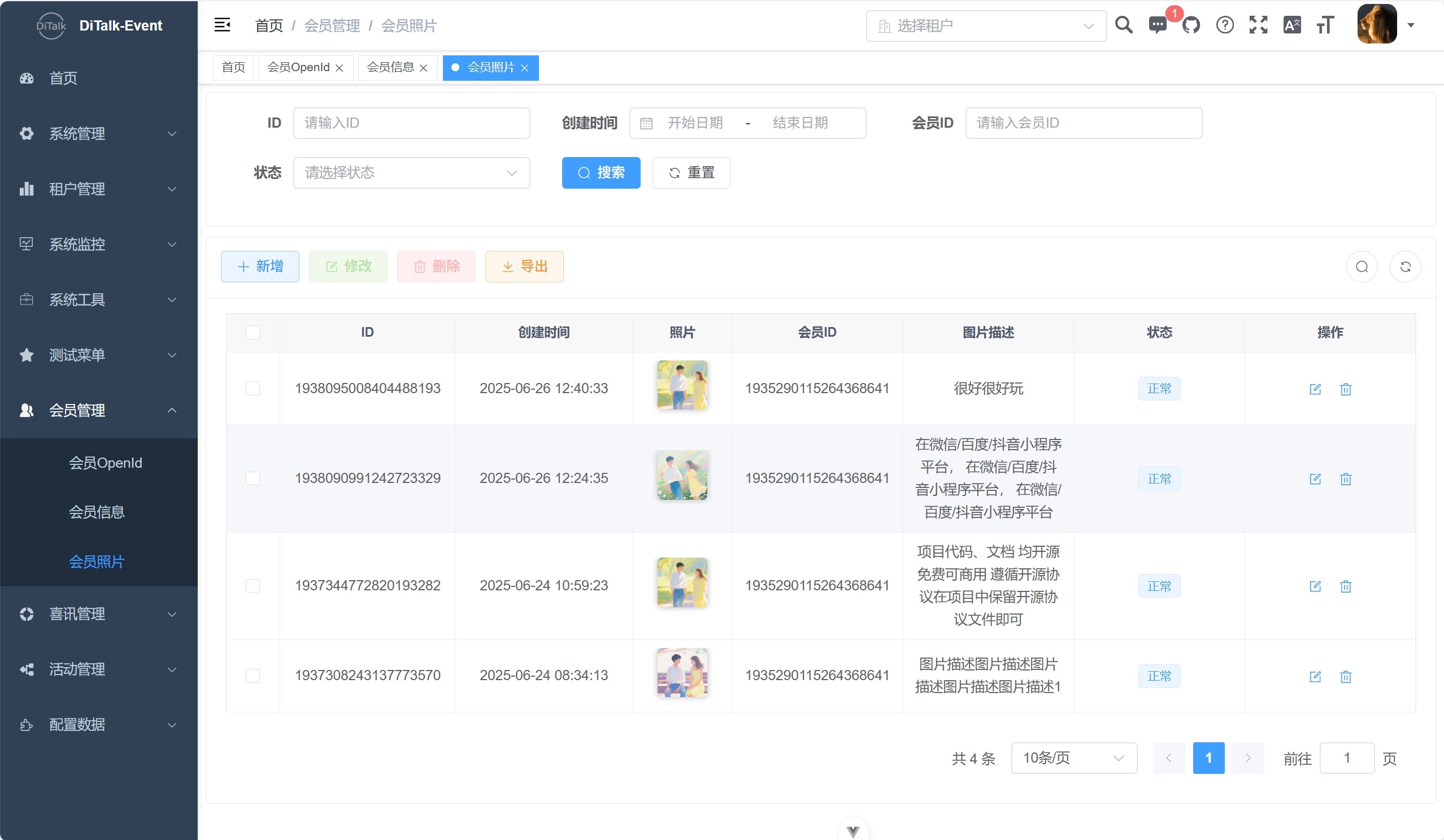
Task: Click the blue 搜索 button
Action: coord(601,172)
